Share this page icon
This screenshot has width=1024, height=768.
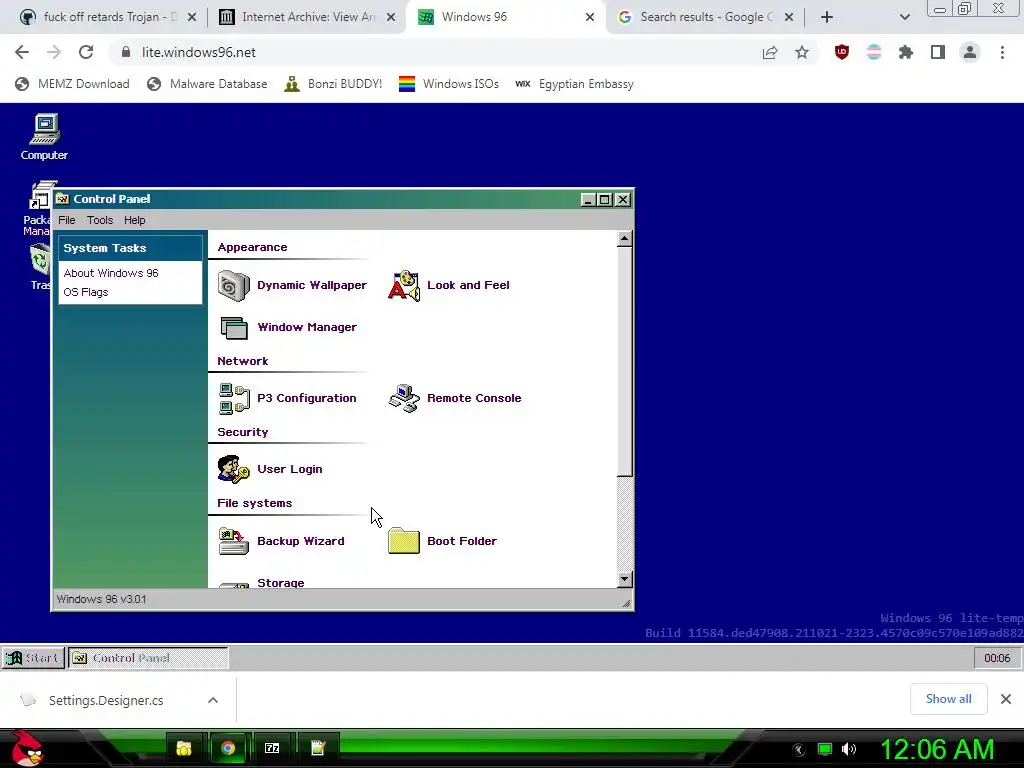[770, 52]
